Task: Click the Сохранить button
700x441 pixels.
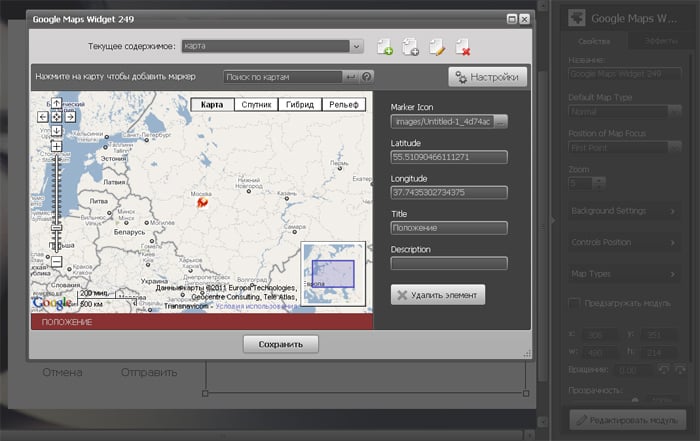Action: (280, 344)
